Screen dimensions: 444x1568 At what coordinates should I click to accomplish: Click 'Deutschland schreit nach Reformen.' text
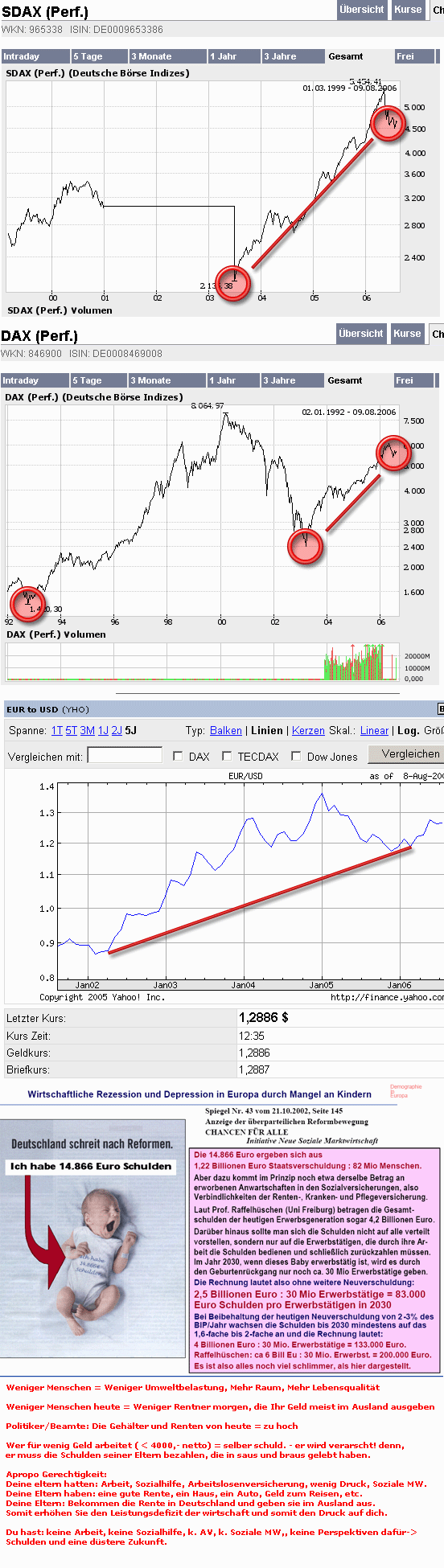(92, 1143)
